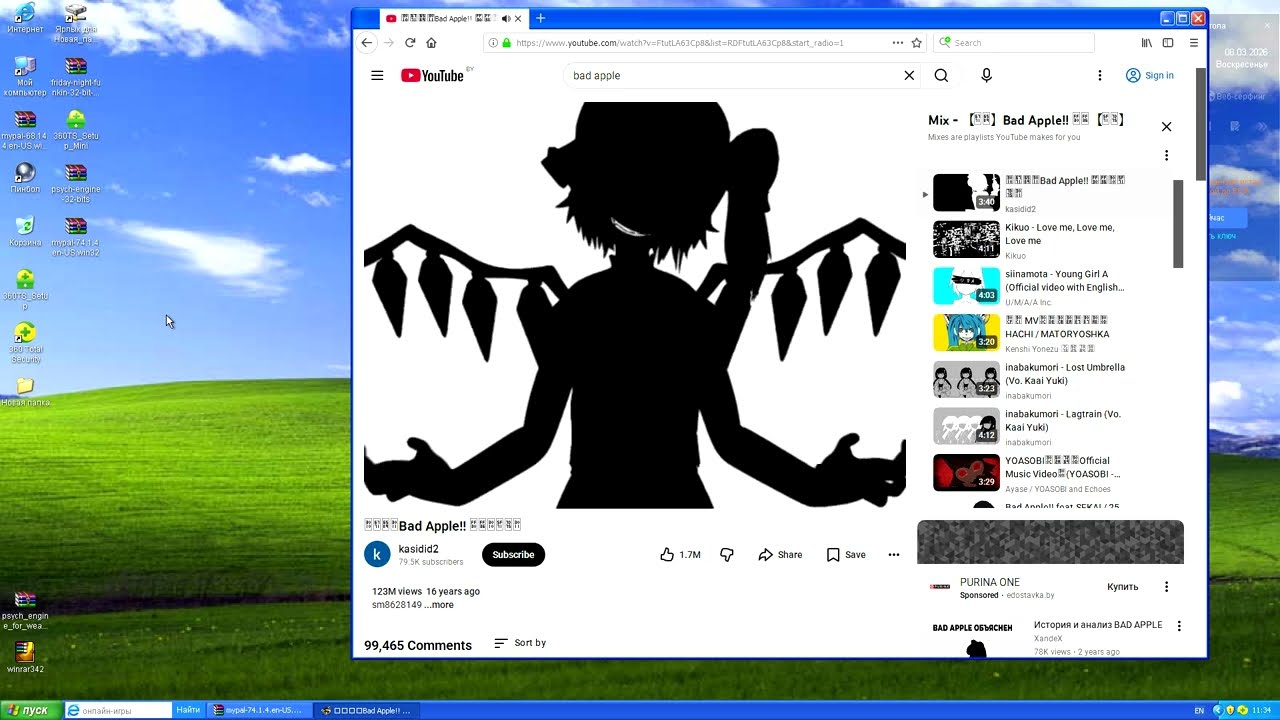Viewport: 1280px width, 720px height.
Task: Open kasidid2 channel avatar
Action: 377,554
